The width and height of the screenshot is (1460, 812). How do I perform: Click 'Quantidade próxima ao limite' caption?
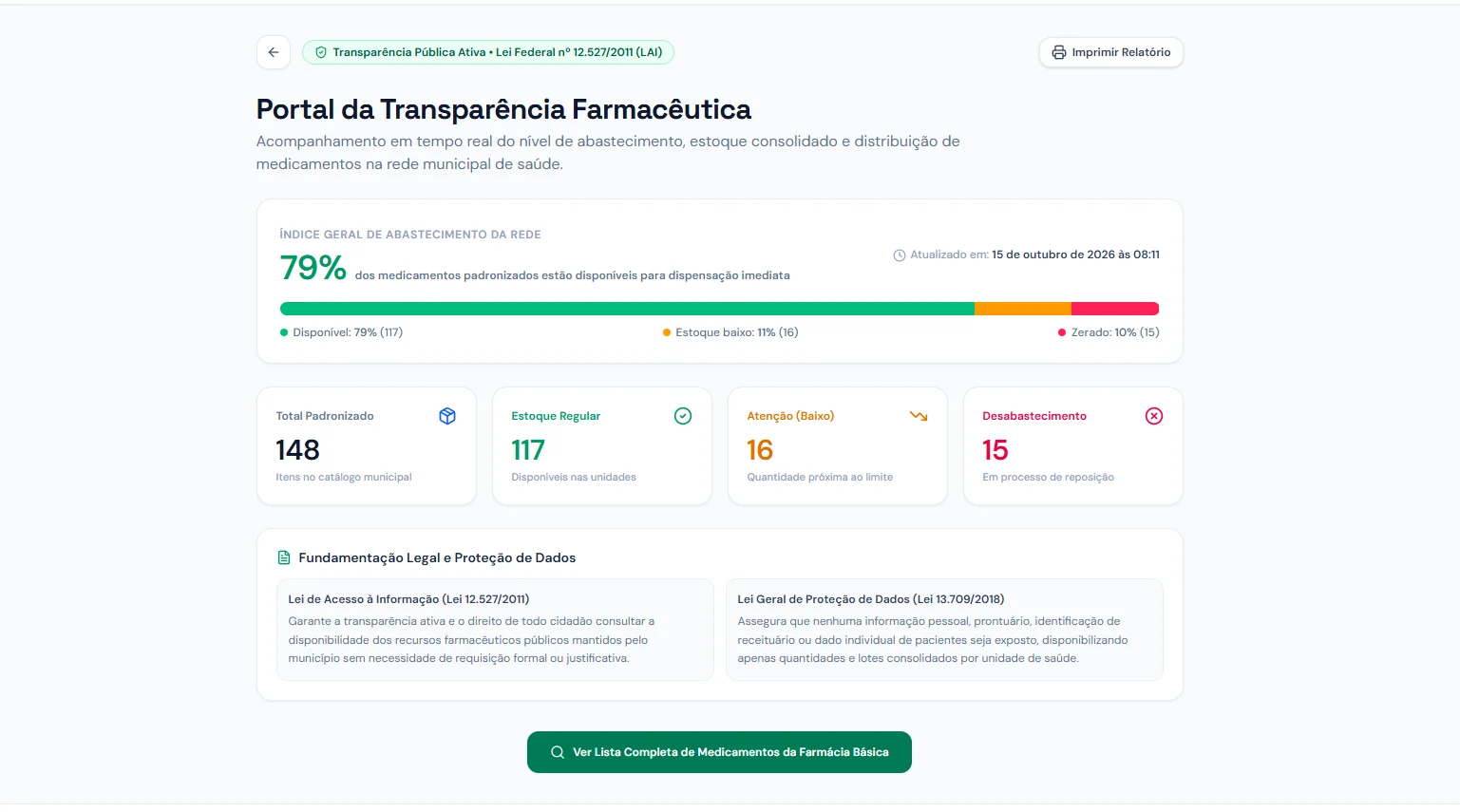[x=820, y=477]
